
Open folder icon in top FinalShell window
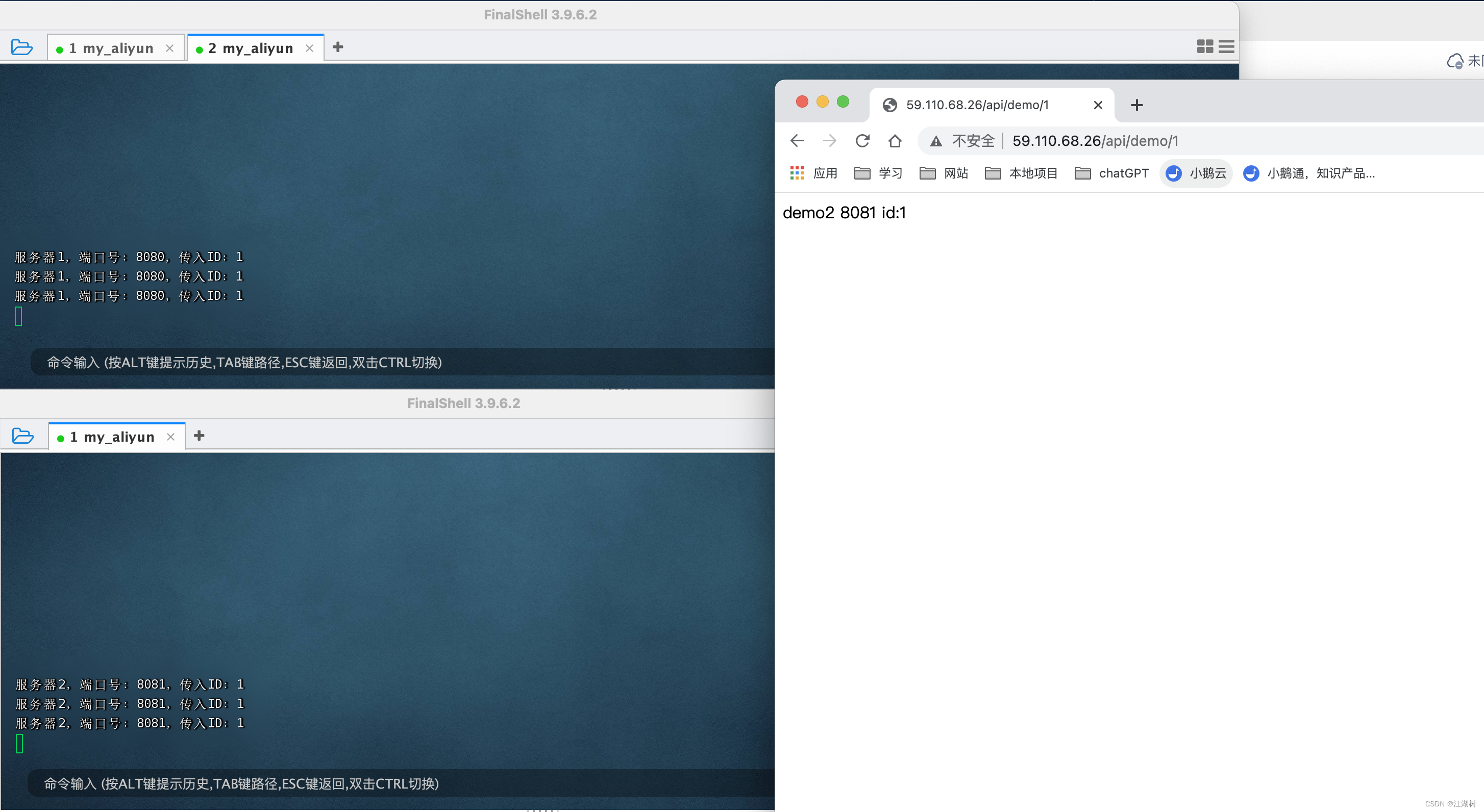[x=22, y=47]
